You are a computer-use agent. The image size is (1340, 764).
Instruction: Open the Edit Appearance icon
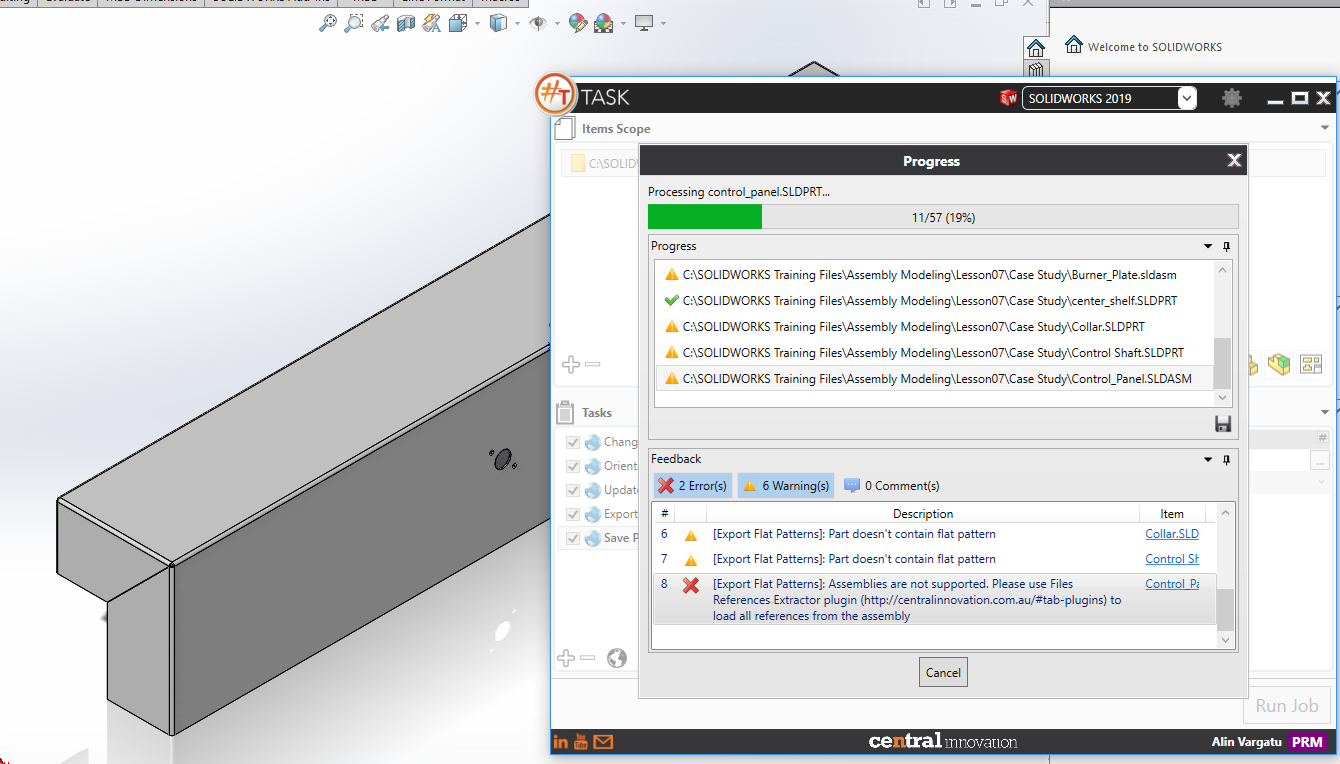(577, 23)
